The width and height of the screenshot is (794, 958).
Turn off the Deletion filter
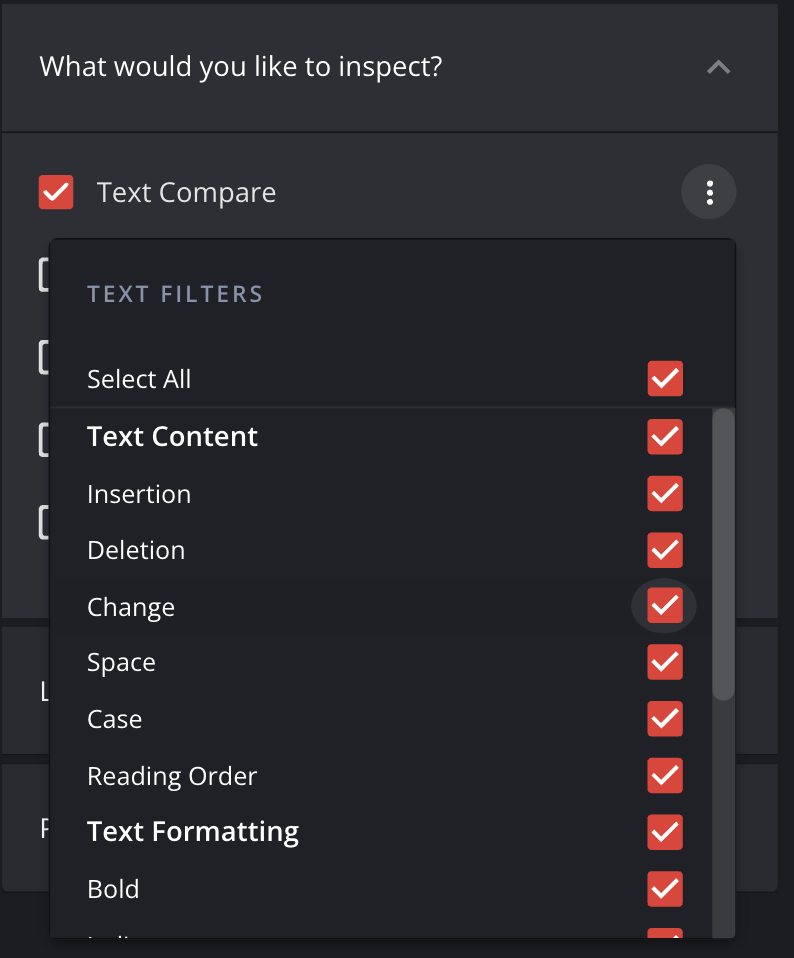tap(665, 550)
